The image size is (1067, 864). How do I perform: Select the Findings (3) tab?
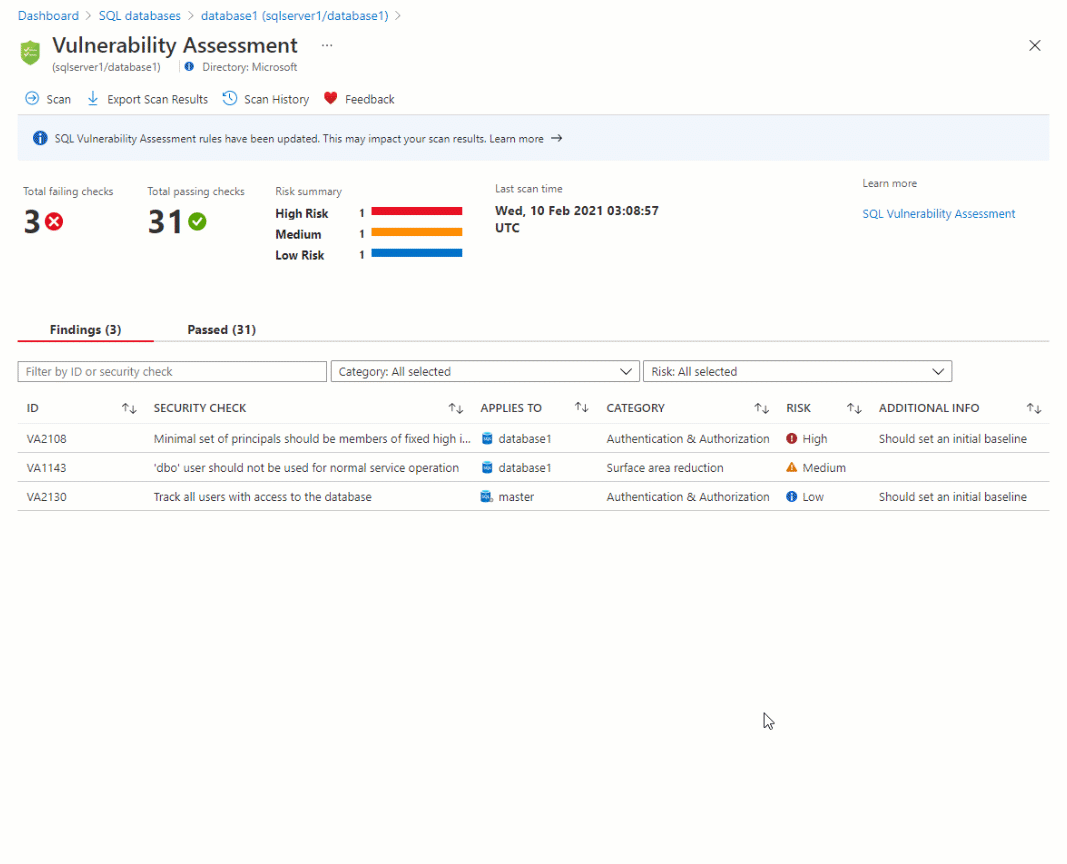[x=85, y=330]
